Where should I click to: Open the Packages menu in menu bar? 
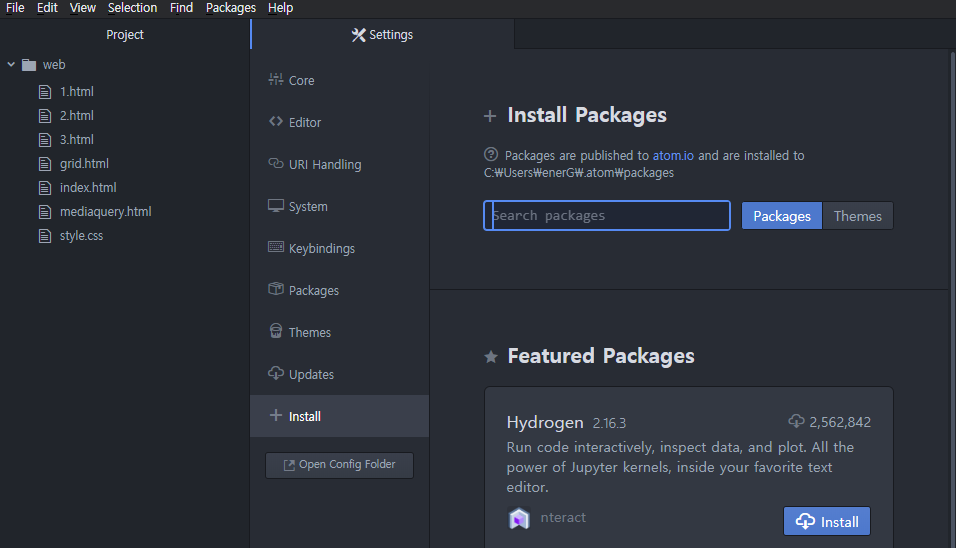click(x=230, y=8)
